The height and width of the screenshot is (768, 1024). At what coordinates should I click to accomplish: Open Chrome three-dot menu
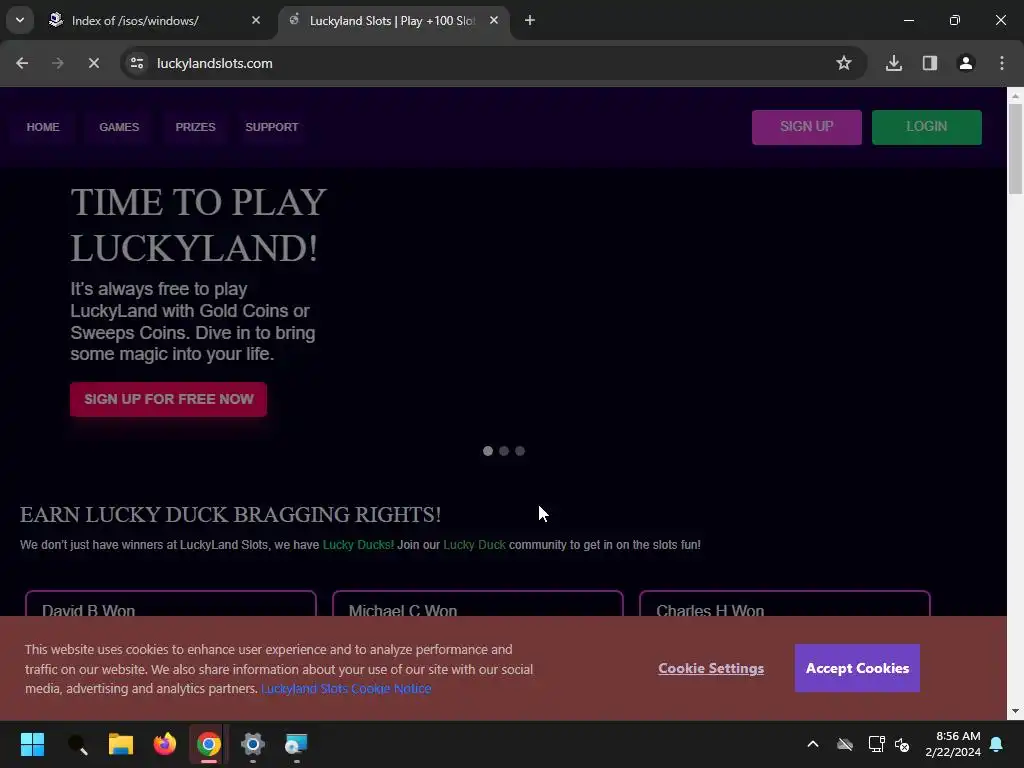click(1002, 63)
